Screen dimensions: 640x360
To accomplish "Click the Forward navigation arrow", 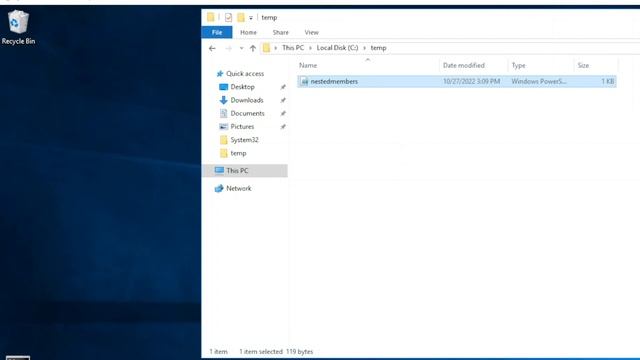I will coord(229,48).
